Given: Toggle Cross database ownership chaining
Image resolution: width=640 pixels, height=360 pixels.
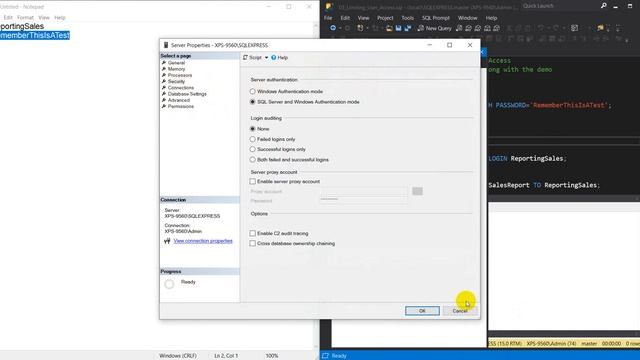Looking at the screenshot, I should pyautogui.click(x=253, y=243).
